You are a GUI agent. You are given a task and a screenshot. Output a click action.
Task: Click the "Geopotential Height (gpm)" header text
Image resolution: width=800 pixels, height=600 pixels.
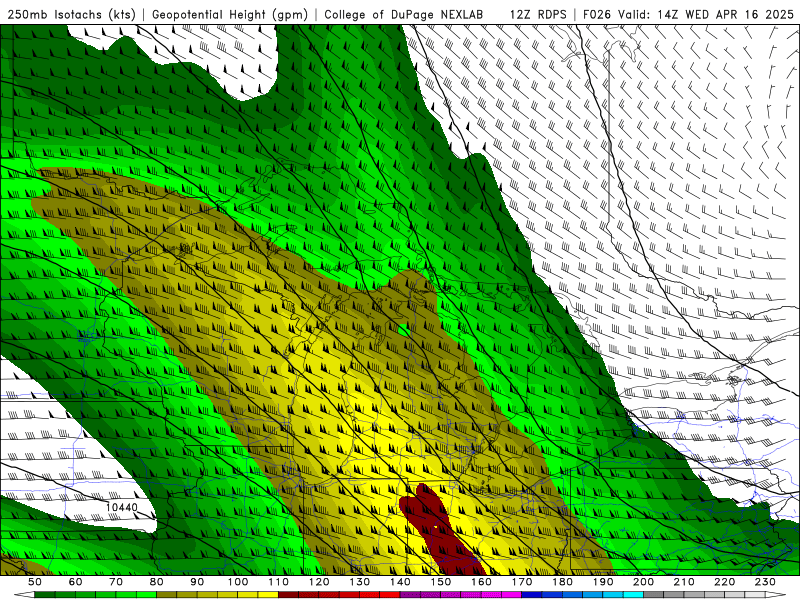[230, 15]
